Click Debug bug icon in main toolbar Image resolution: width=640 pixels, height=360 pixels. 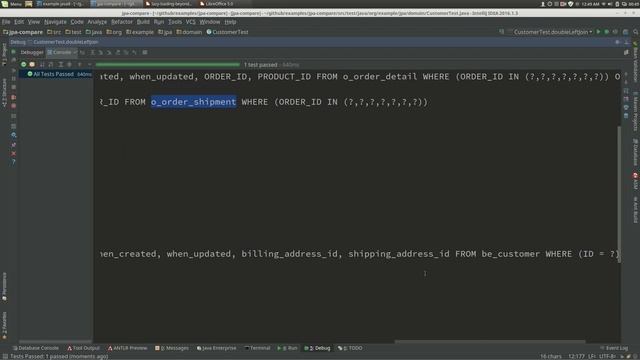click(607, 32)
